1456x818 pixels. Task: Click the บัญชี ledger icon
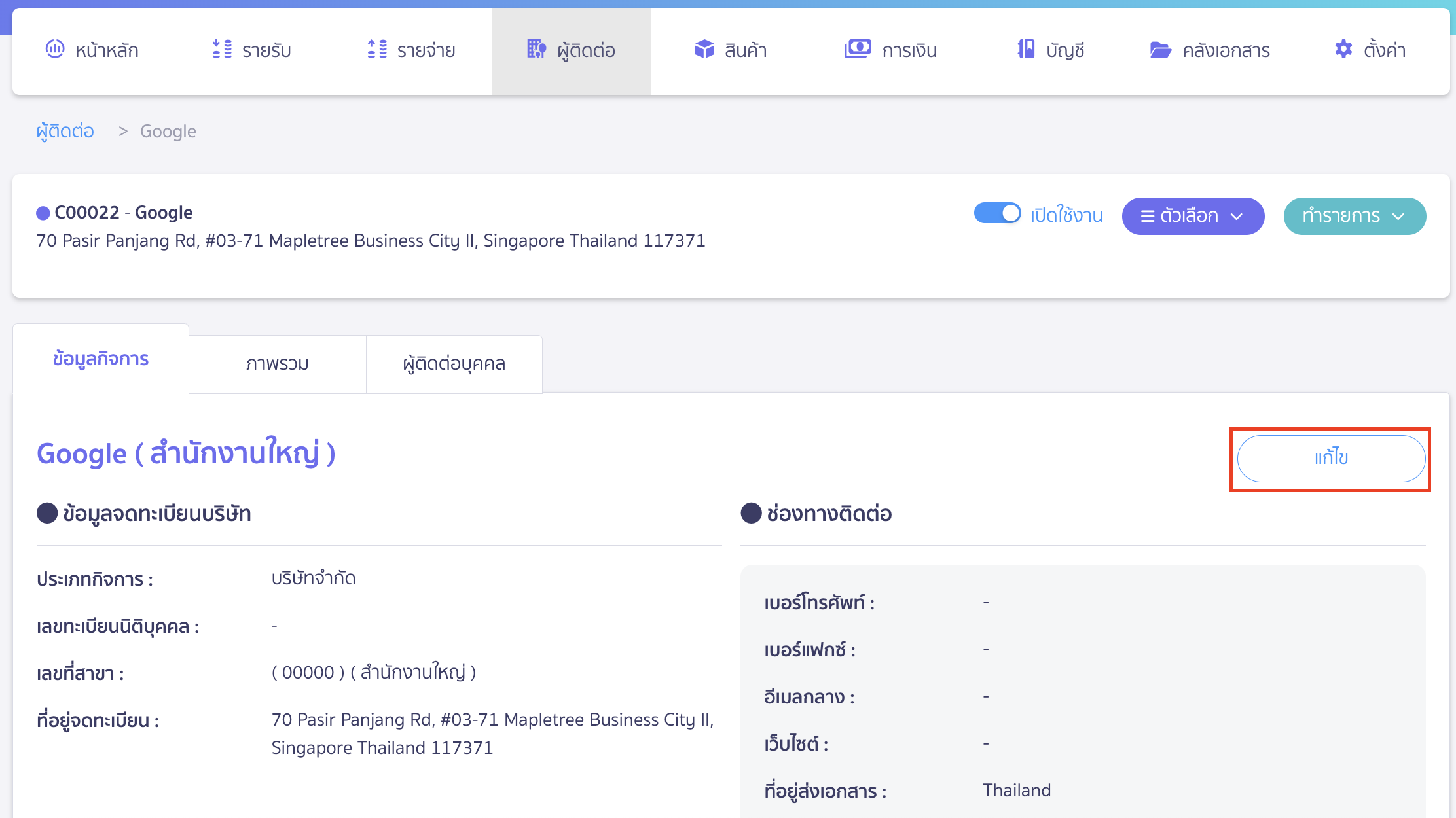(1026, 49)
